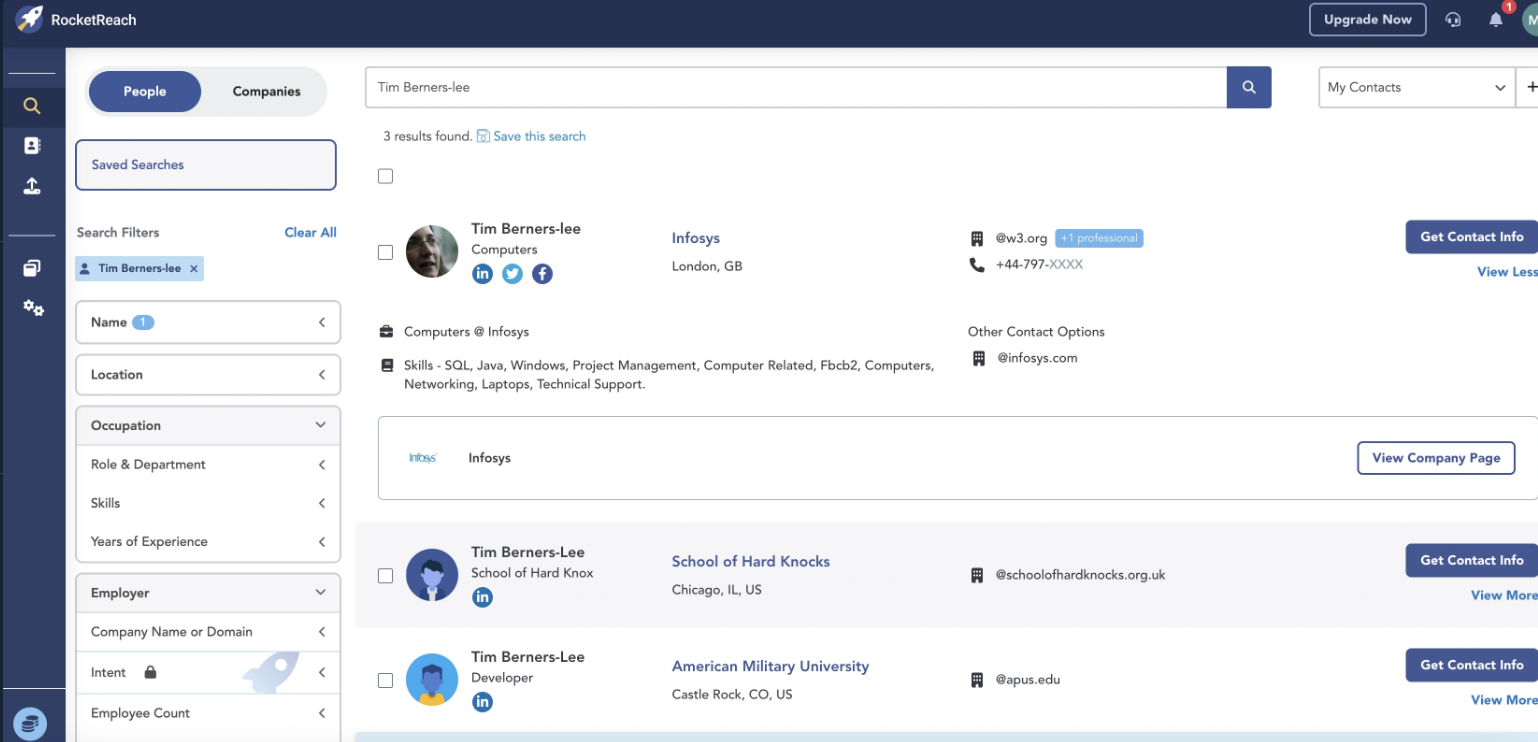Image resolution: width=1538 pixels, height=742 pixels.
Task: Tick the checkbox for American Military University row
Action: point(385,681)
